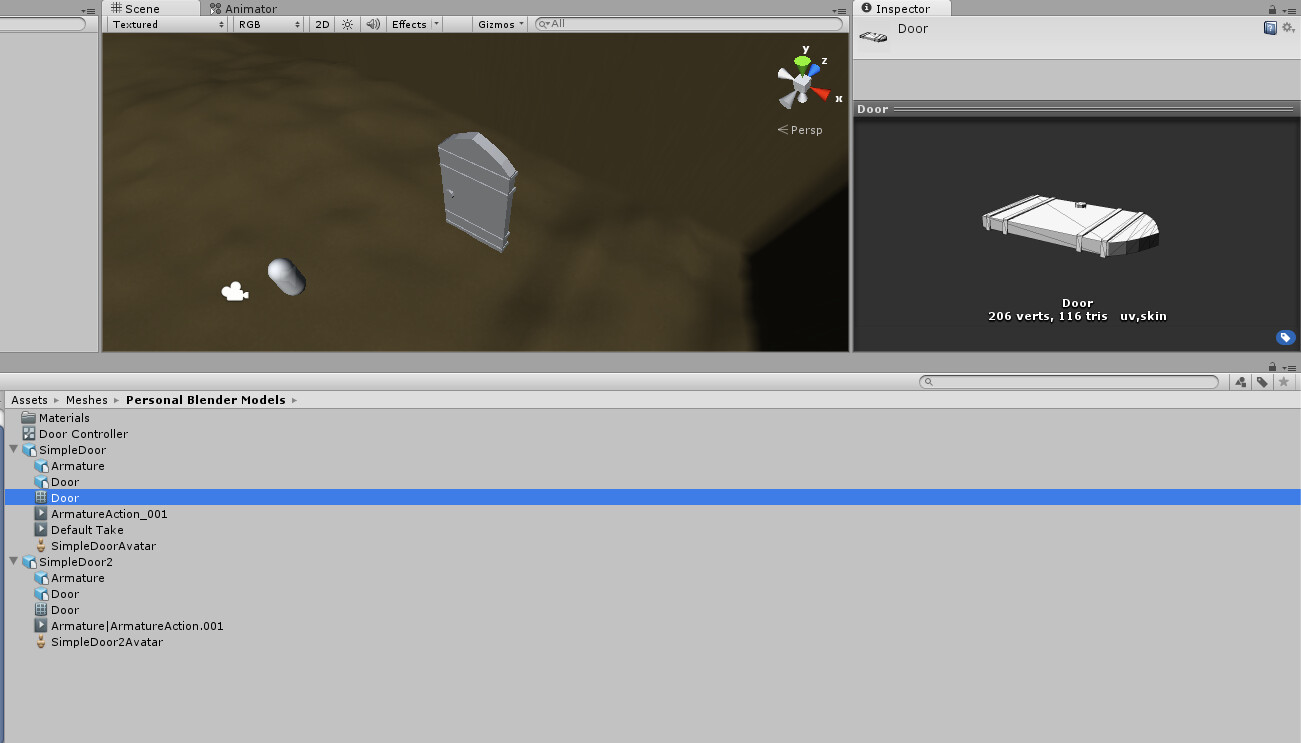Click the favorites star icon in the Project browser
Screen dimensions: 1301x743
[1281, 381]
